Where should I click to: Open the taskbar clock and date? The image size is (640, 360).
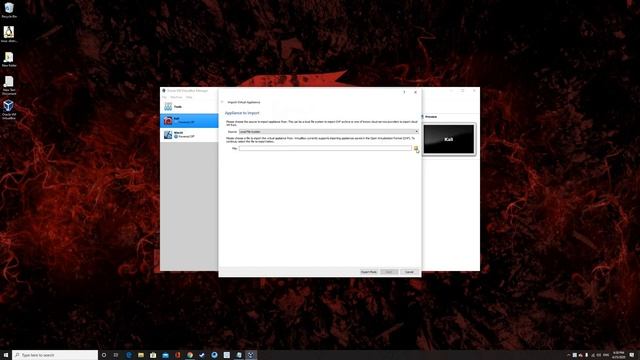[619, 355]
